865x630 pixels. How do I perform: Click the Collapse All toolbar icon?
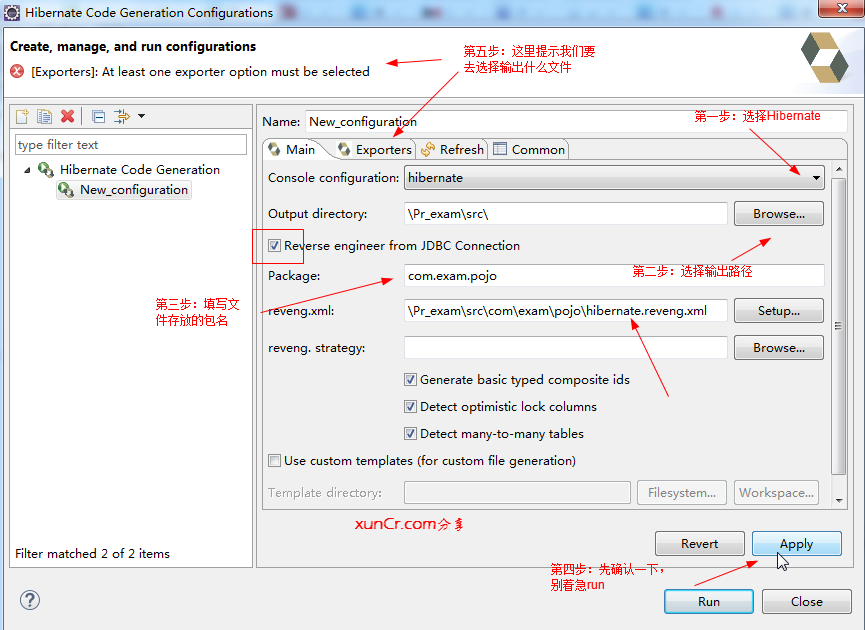[x=99, y=116]
